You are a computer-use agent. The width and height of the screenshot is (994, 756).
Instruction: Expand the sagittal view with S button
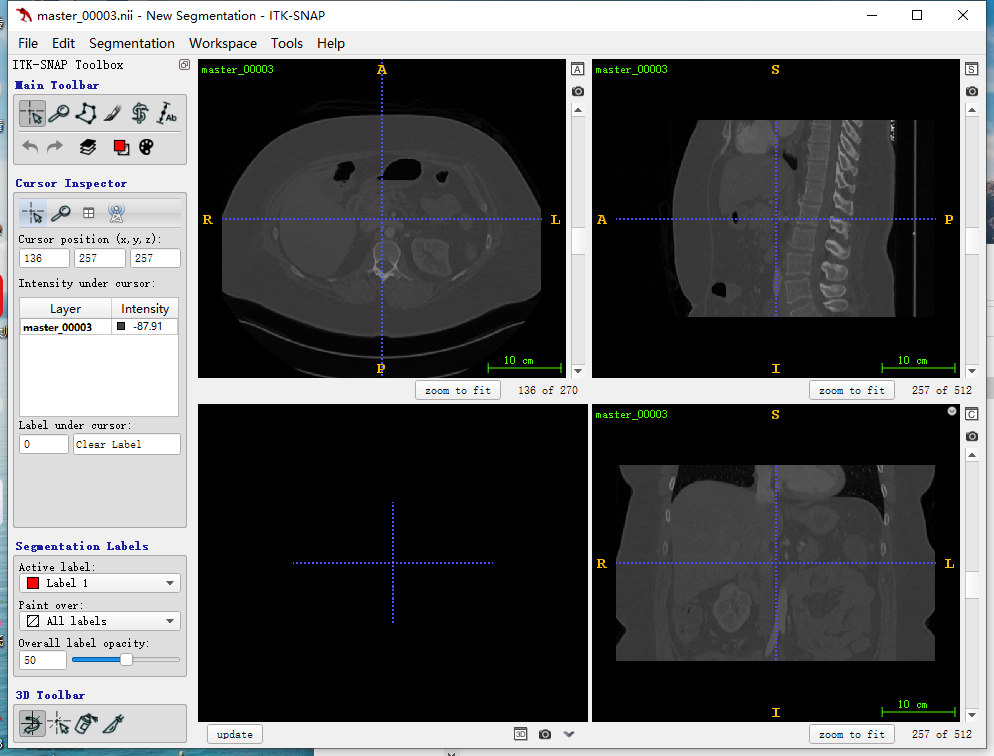click(972, 69)
